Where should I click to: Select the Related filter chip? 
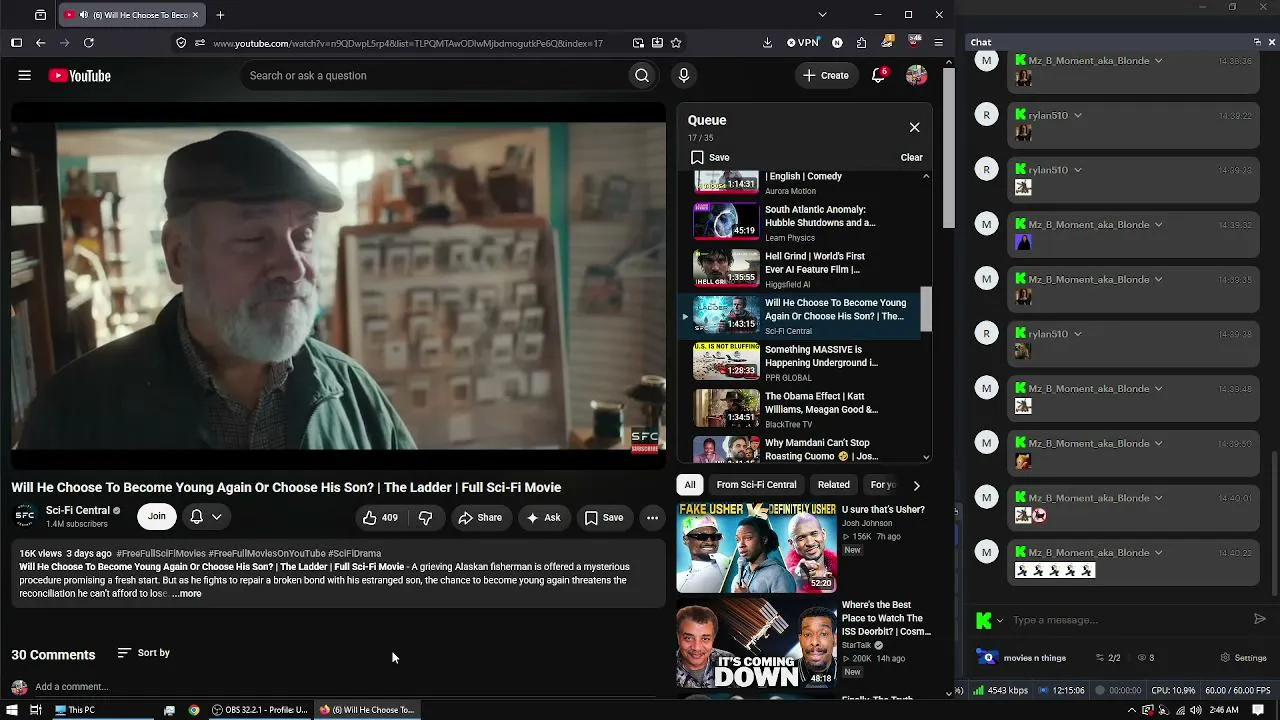834,485
